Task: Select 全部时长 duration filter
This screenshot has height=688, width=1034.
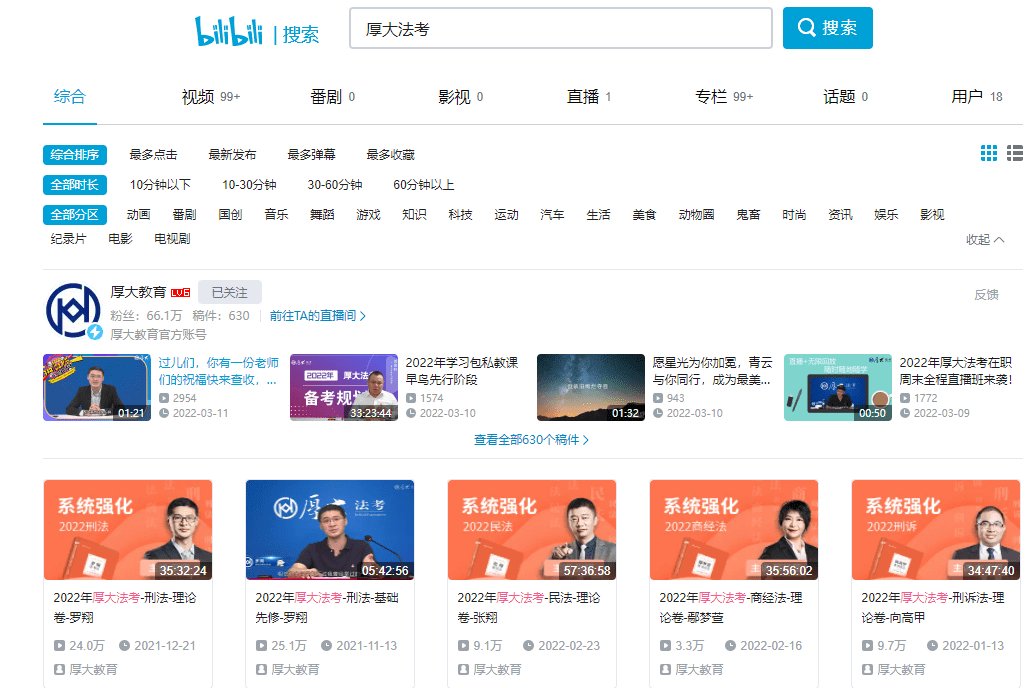Action: (x=75, y=185)
